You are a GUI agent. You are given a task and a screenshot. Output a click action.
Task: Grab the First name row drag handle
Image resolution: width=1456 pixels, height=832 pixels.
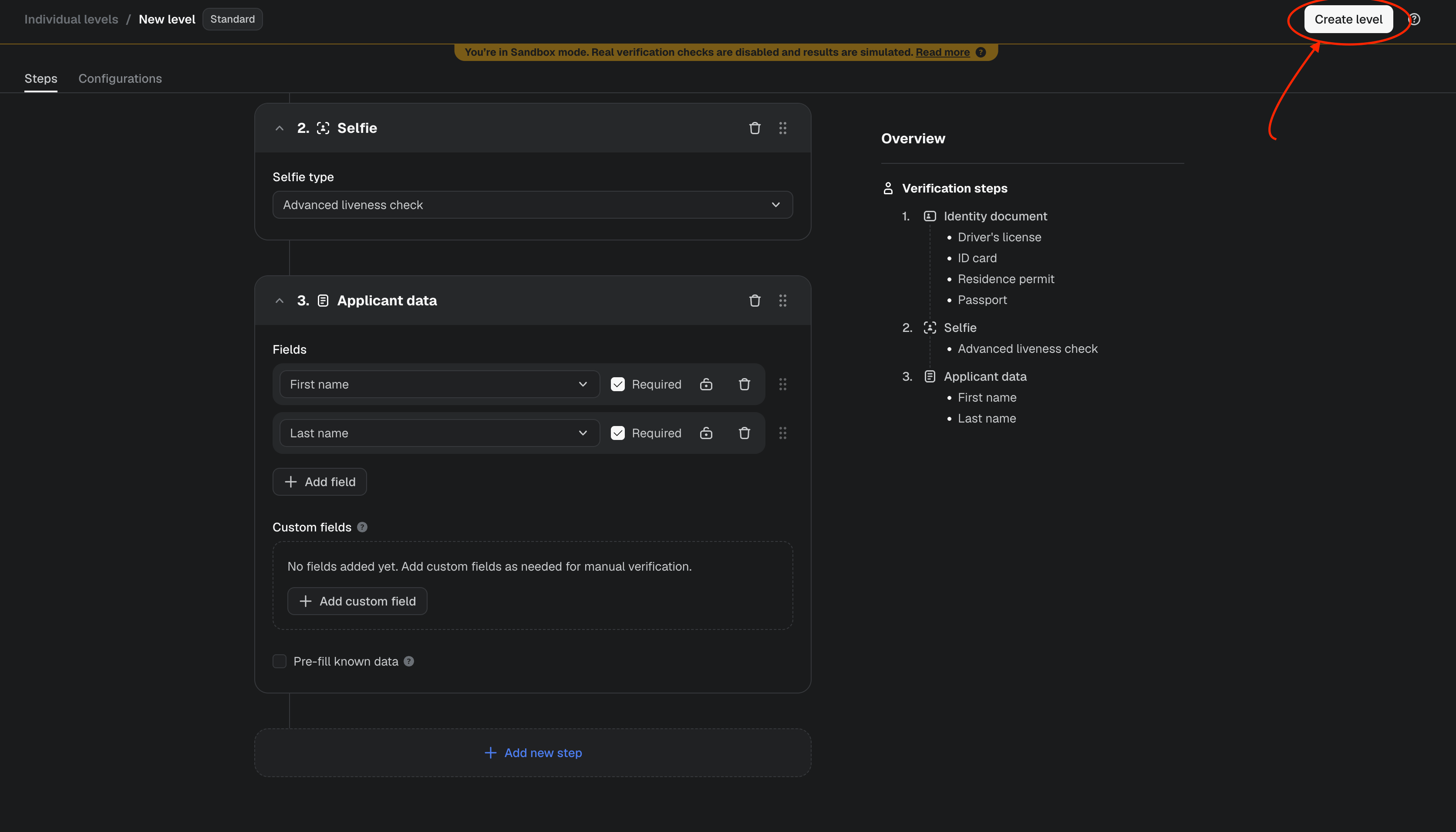783,384
